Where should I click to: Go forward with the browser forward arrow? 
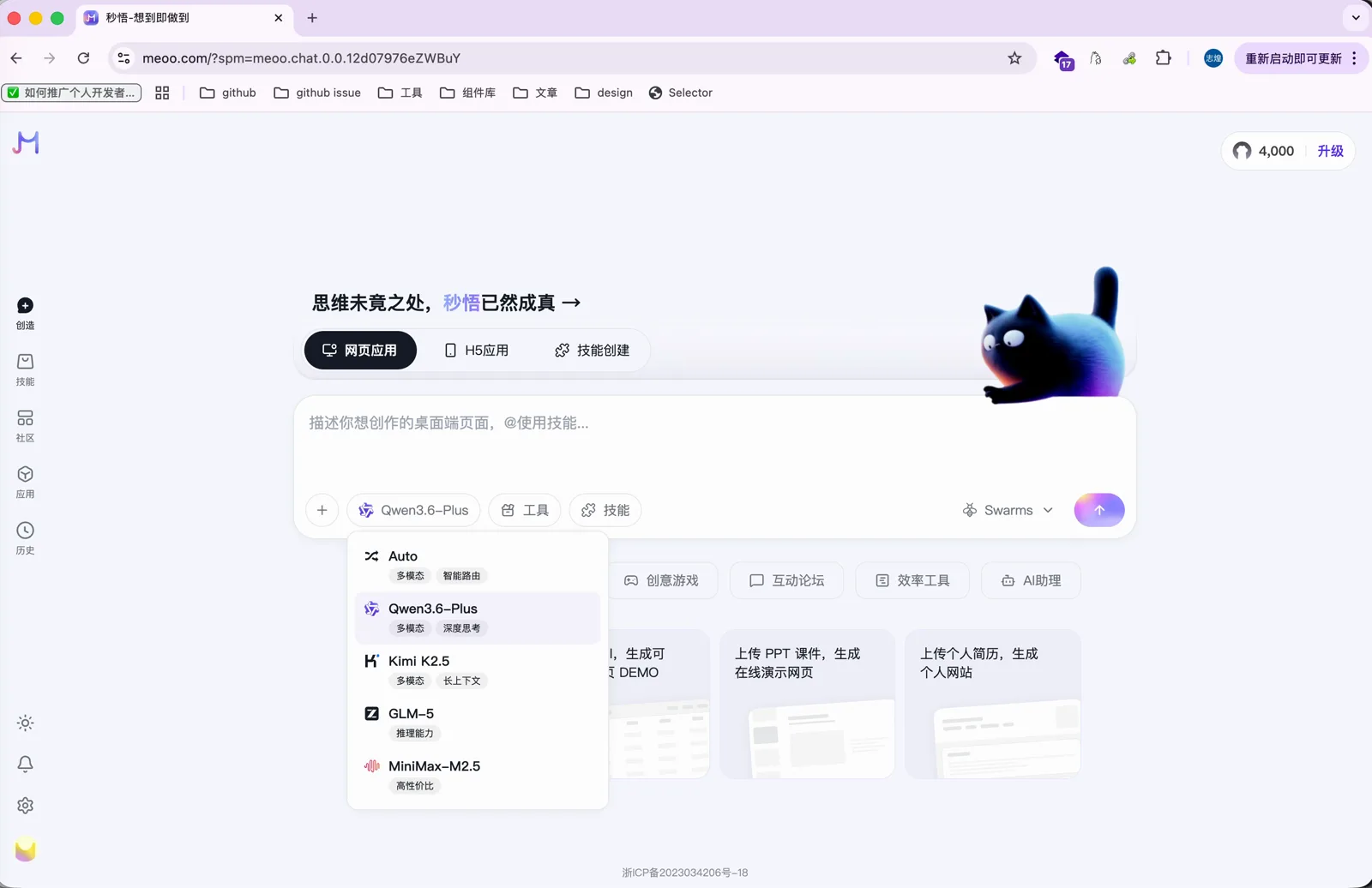(x=50, y=58)
